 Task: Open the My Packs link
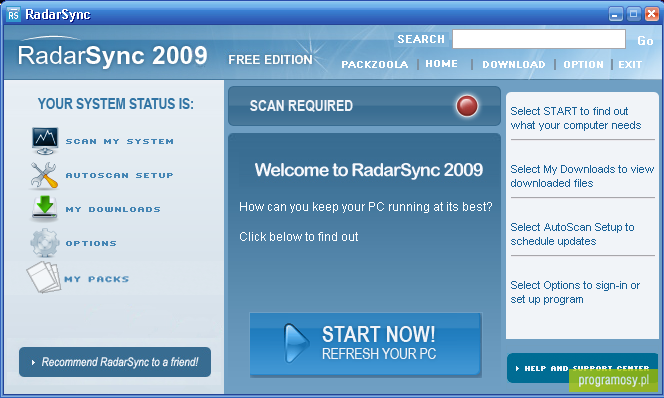tap(97, 279)
